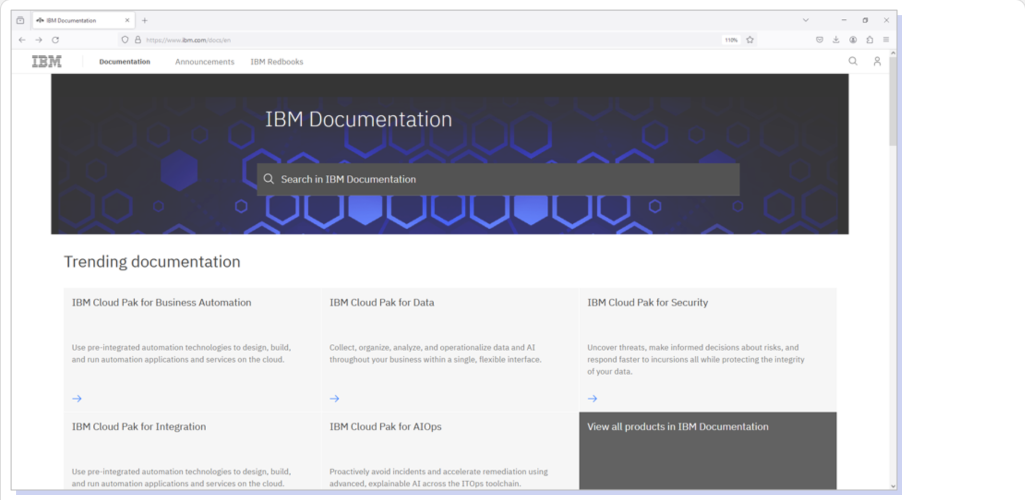Bookmark this page with star icon
The width and height of the screenshot is (1025, 500).
(750, 40)
